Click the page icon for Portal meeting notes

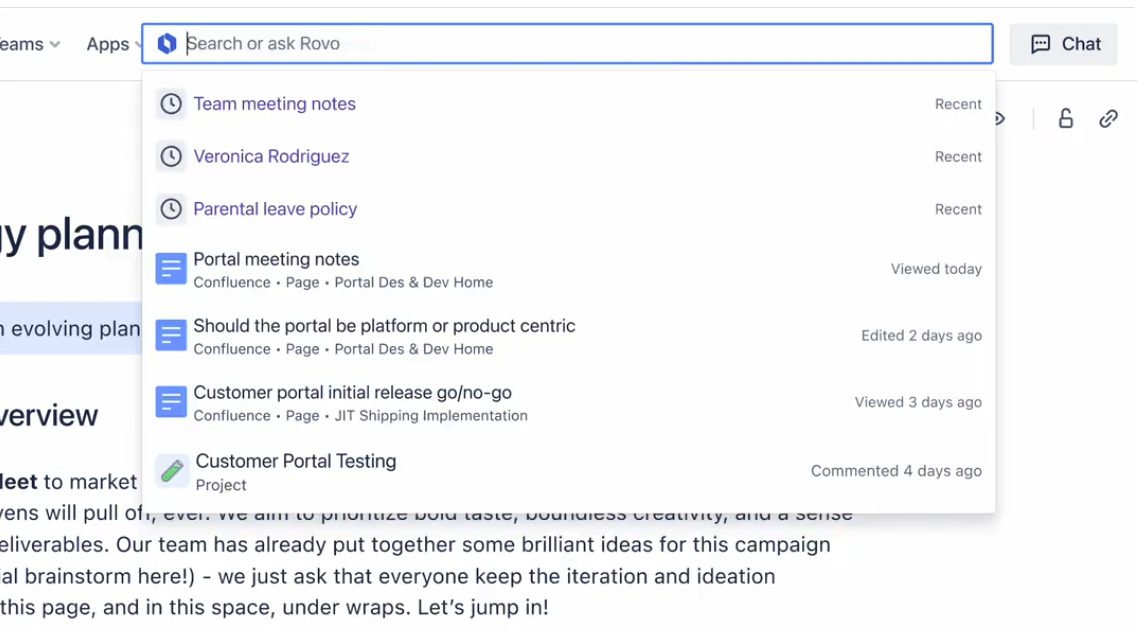(171, 269)
